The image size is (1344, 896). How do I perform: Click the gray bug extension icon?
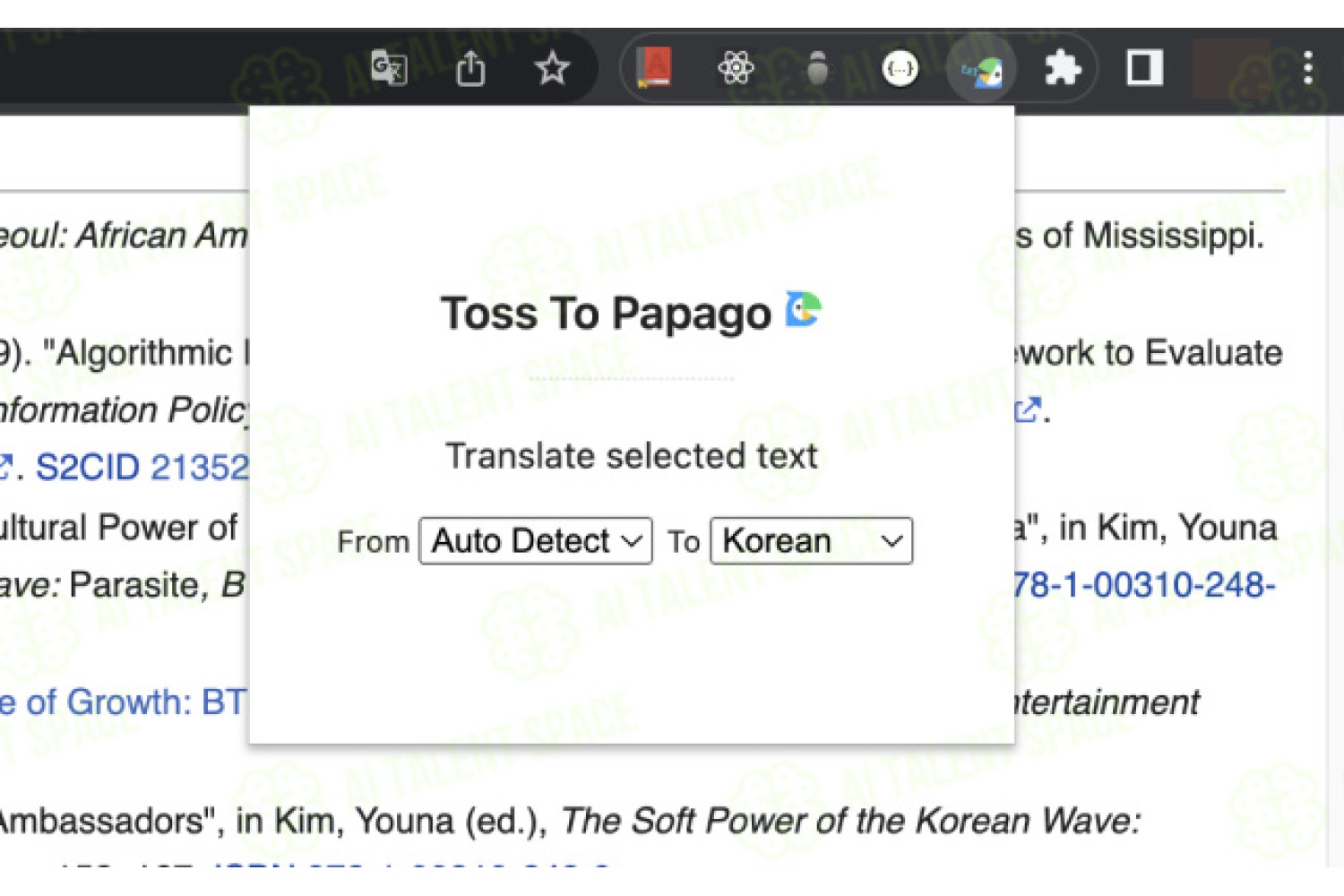click(817, 68)
